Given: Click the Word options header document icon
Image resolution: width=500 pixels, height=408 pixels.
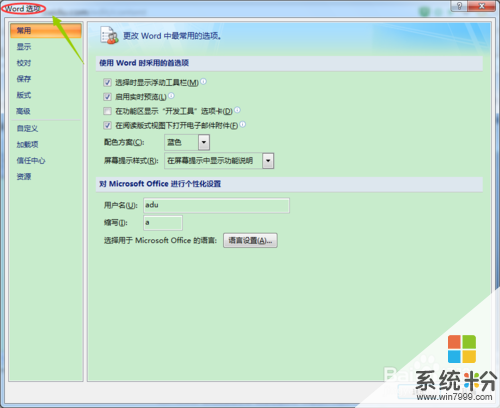Looking at the screenshot, I should 109,35.
